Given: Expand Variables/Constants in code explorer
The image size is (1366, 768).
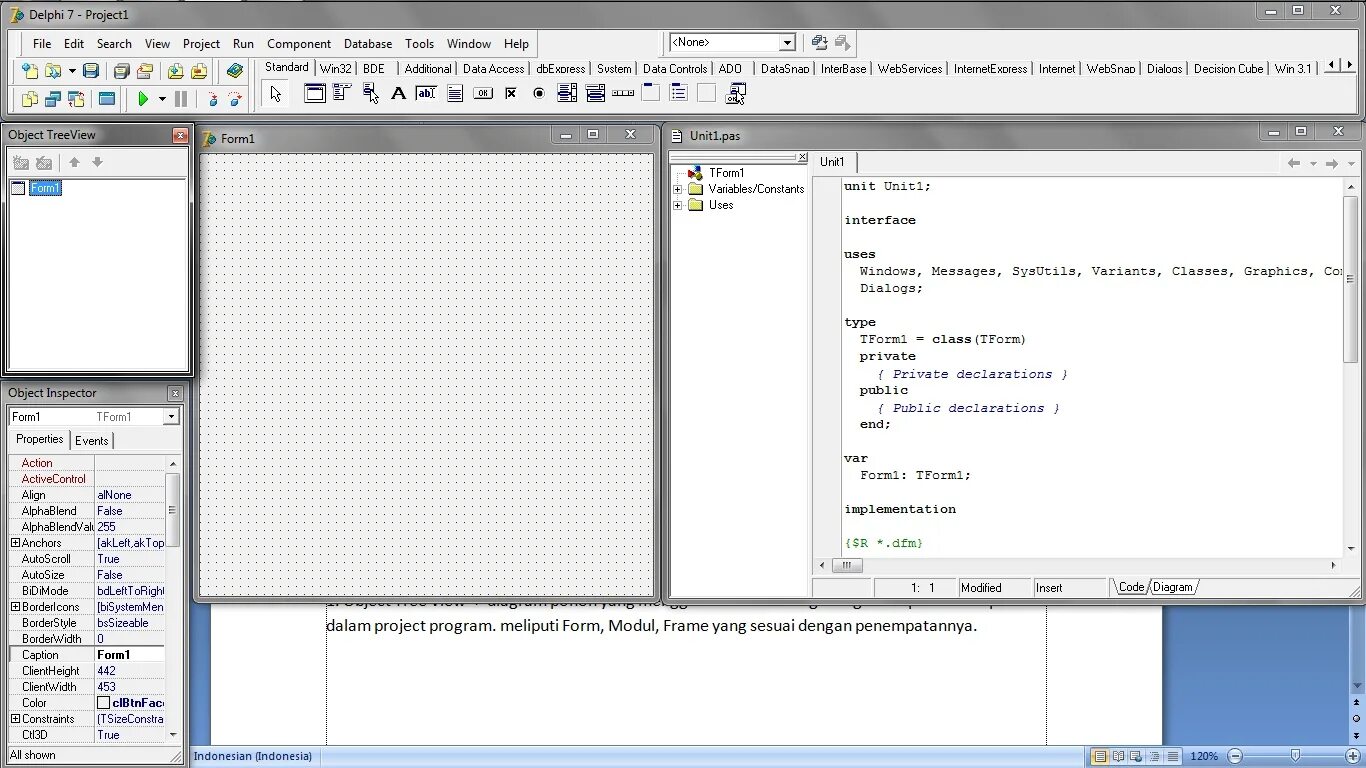Looking at the screenshot, I should tap(678, 189).
